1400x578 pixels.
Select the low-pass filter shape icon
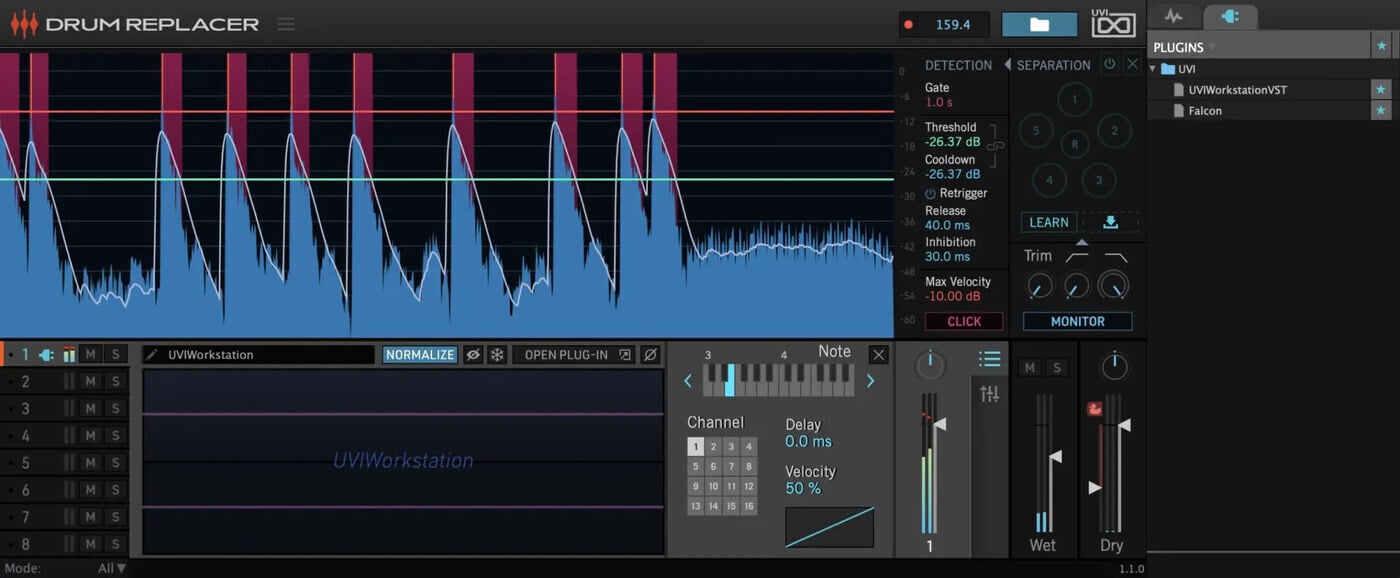tap(1115, 257)
